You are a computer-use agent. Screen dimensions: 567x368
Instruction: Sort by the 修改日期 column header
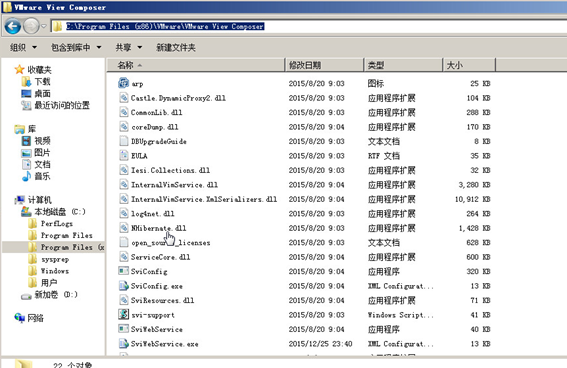click(324, 65)
